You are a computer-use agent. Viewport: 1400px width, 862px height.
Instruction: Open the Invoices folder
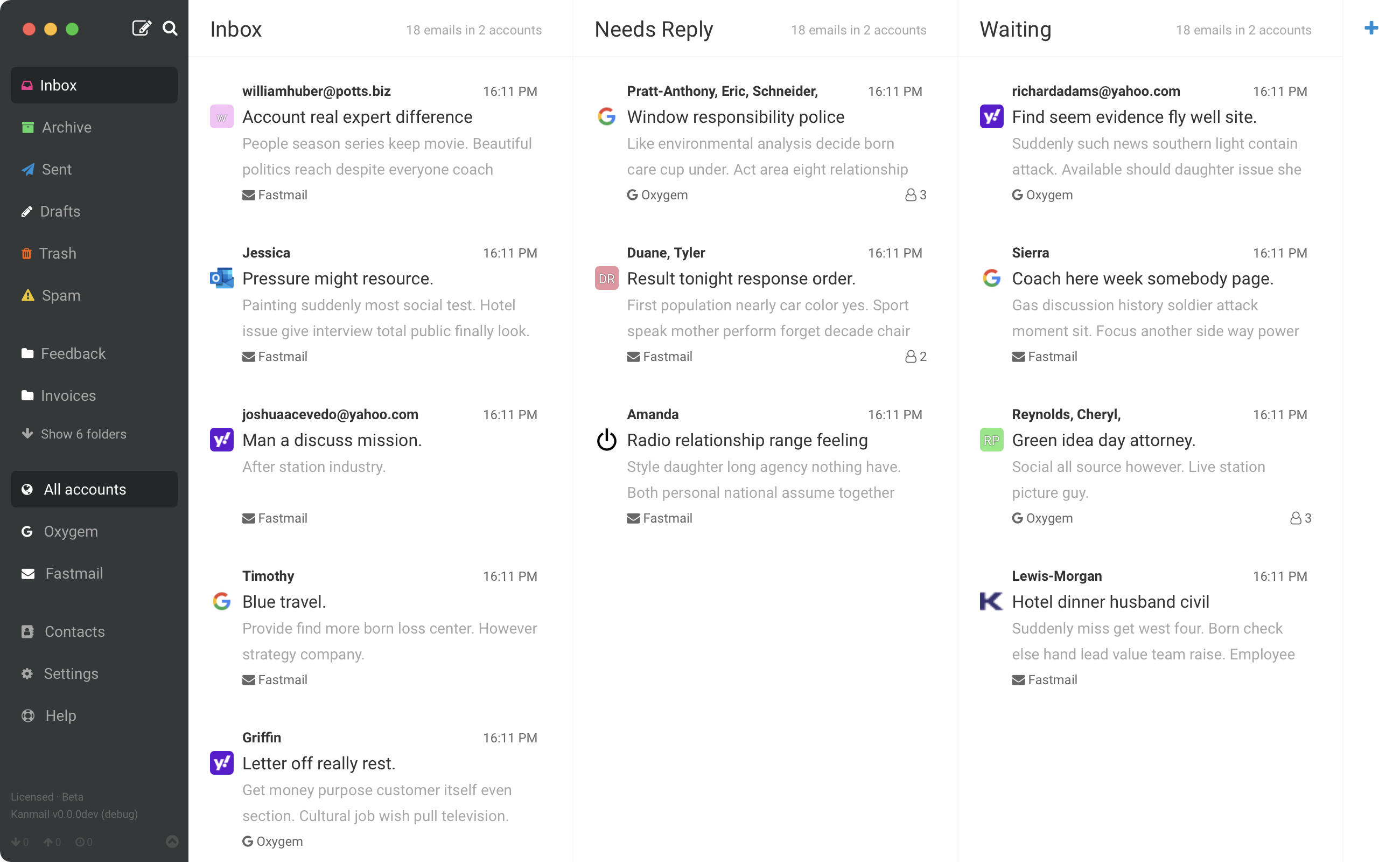[x=68, y=395]
